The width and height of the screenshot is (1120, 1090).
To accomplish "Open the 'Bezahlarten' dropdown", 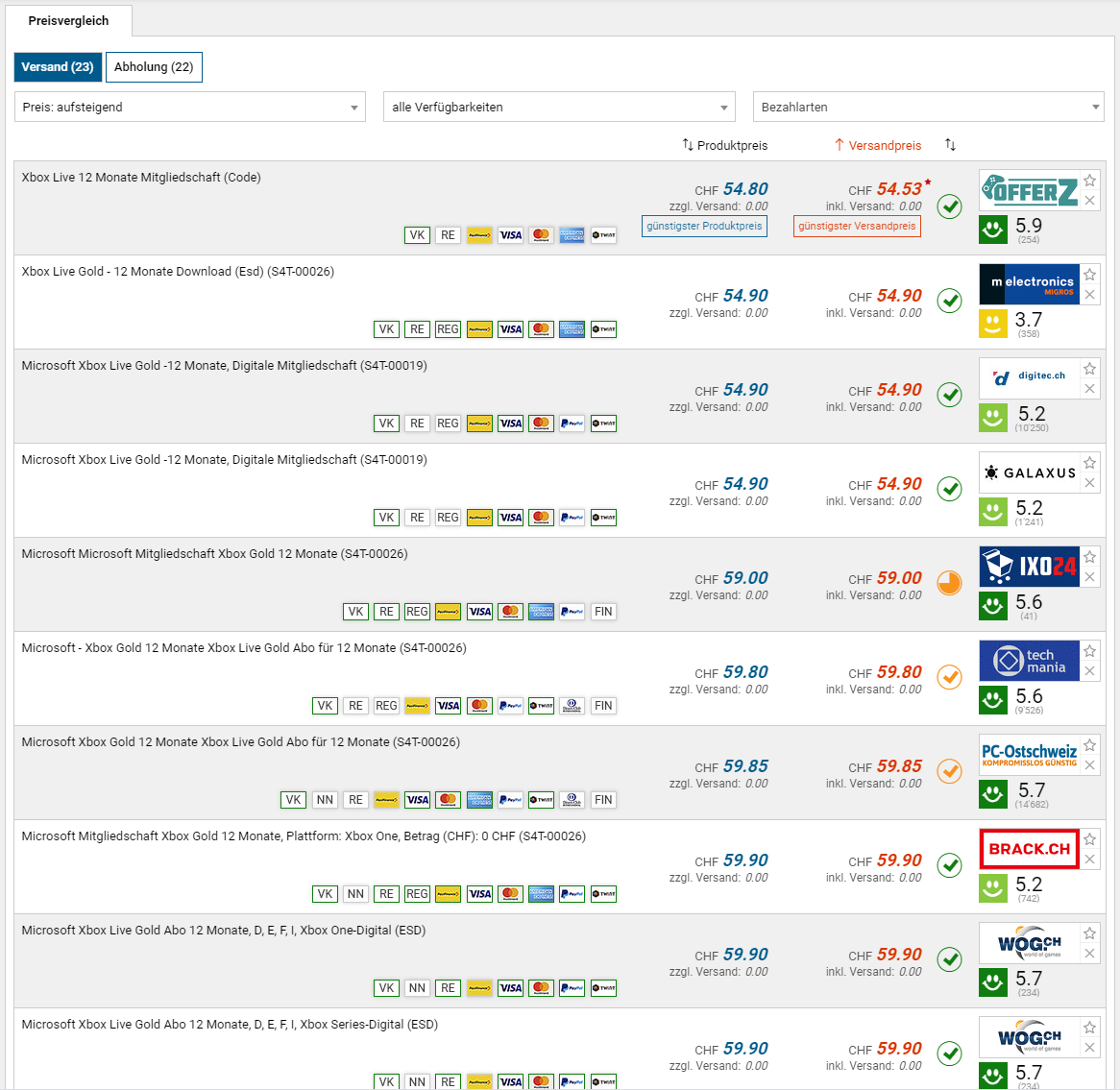I will point(929,108).
